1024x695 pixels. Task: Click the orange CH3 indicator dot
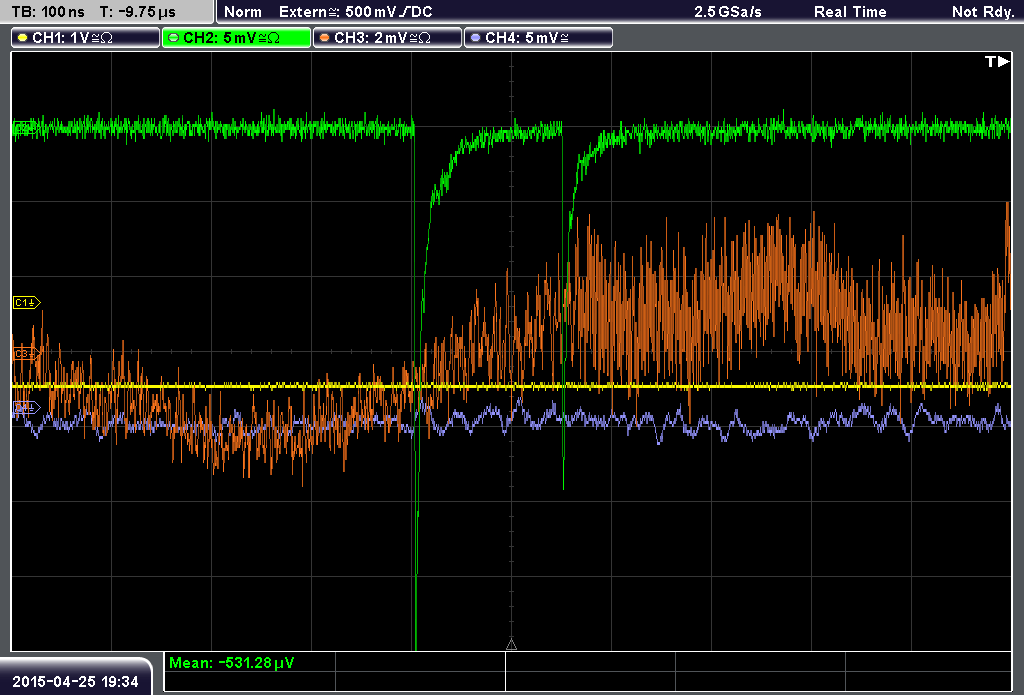(x=325, y=38)
